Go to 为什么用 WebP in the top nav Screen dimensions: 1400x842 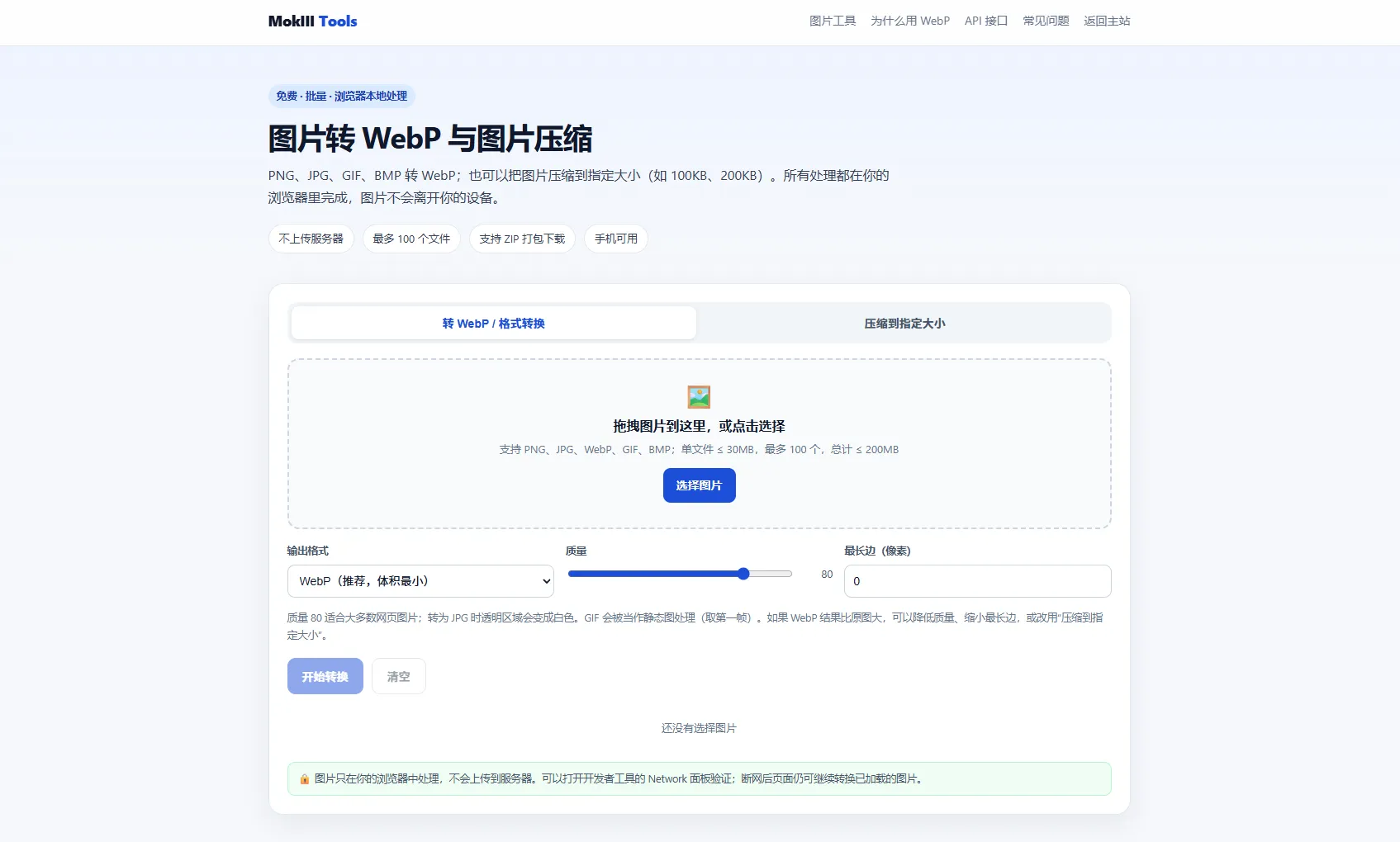(x=910, y=21)
